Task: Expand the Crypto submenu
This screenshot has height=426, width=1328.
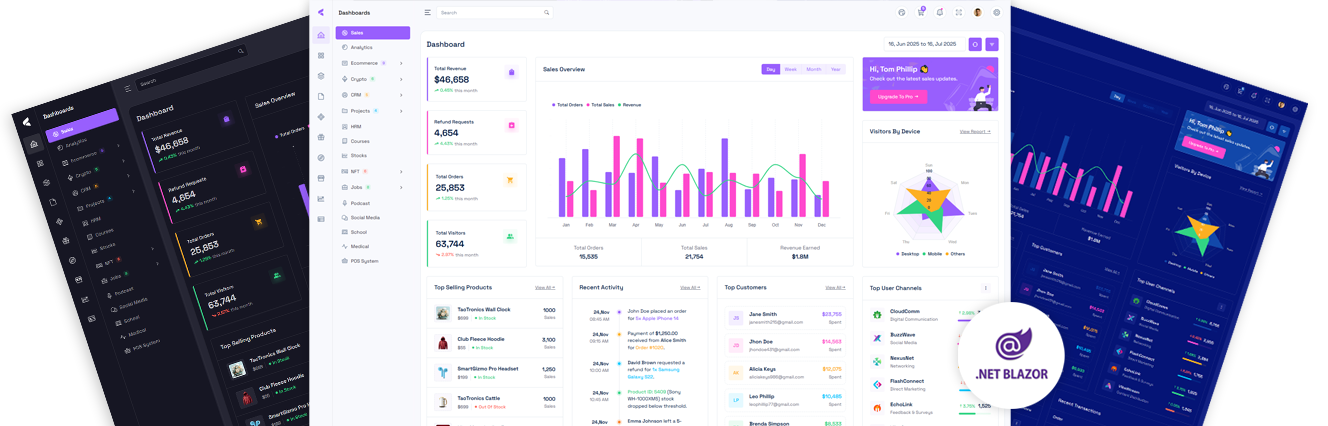Action: click(401, 78)
